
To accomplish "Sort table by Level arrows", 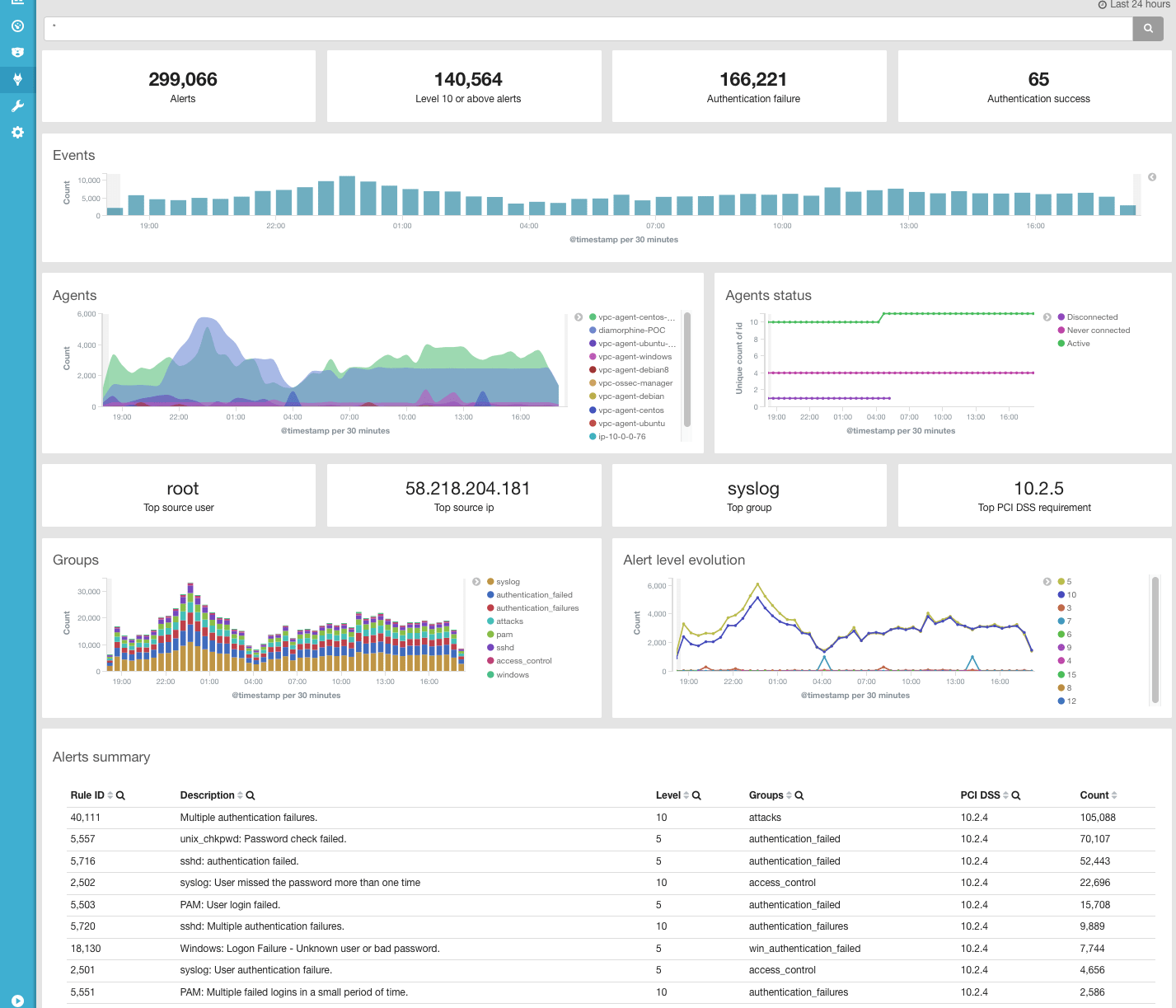I will click(686, 795).
